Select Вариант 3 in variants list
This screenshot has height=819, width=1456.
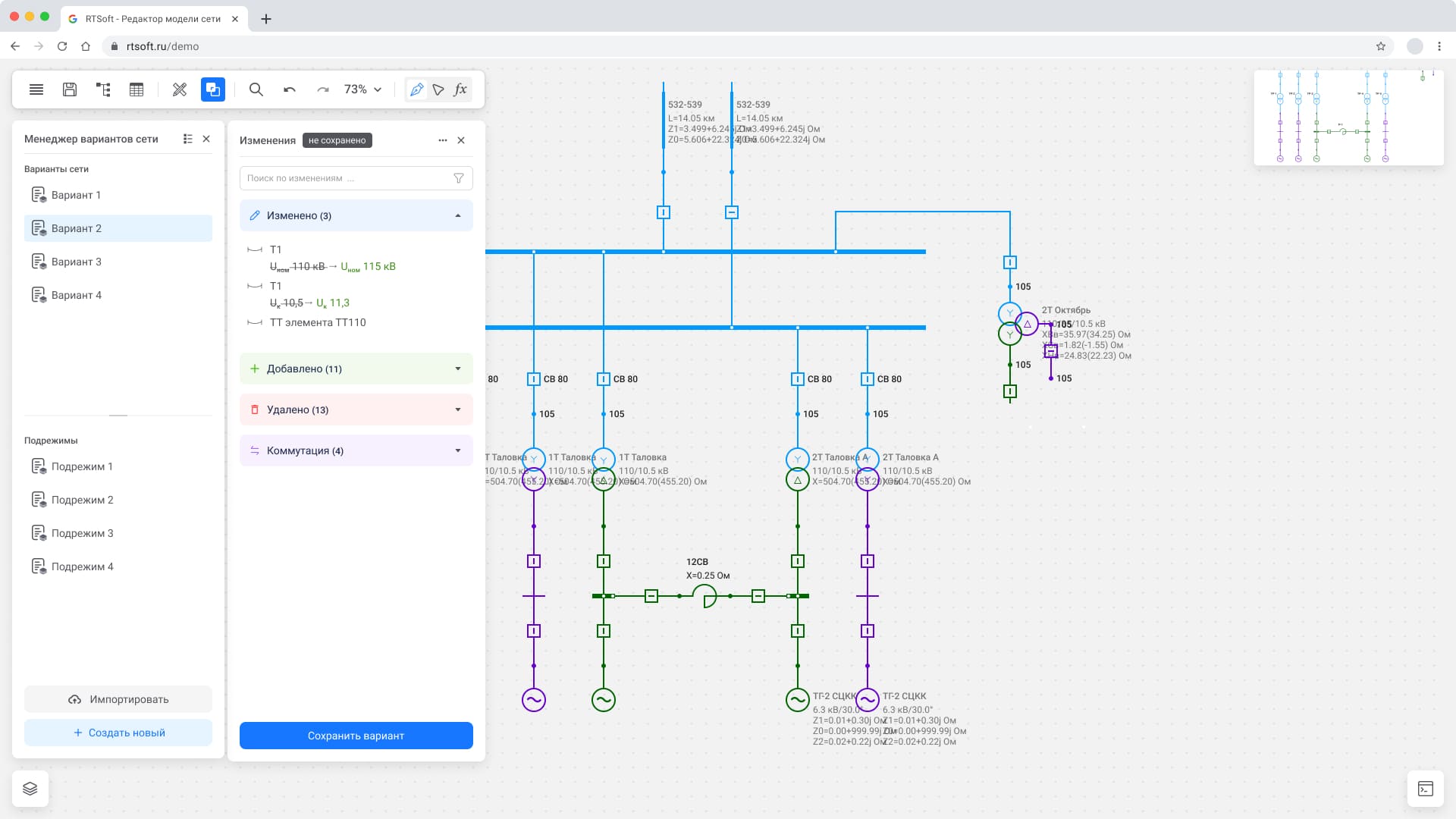click(77, 262)
